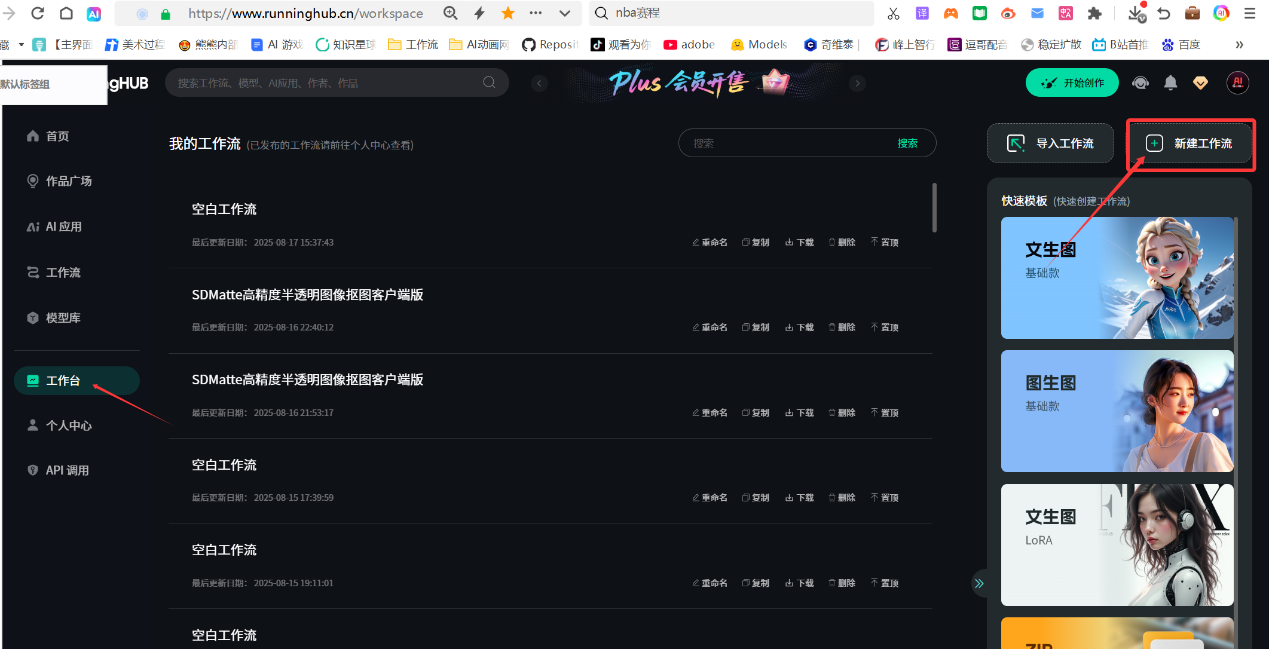Select the 图生图 基础款 template thumbnail

point(1117,411)
